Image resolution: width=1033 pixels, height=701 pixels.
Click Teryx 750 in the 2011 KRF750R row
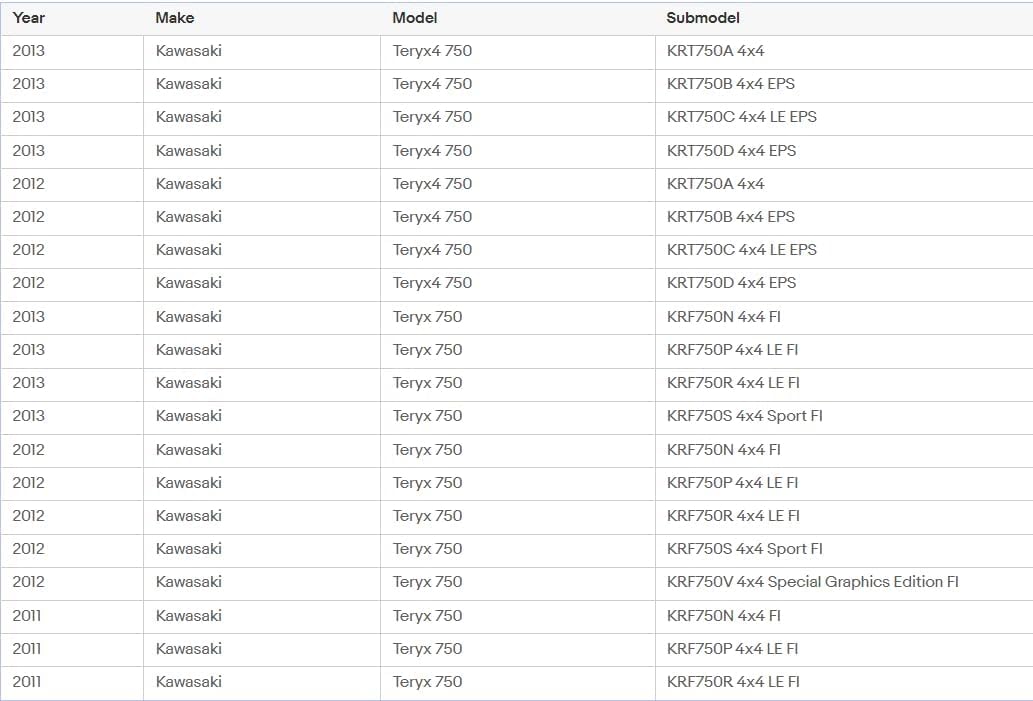(428, 681)
